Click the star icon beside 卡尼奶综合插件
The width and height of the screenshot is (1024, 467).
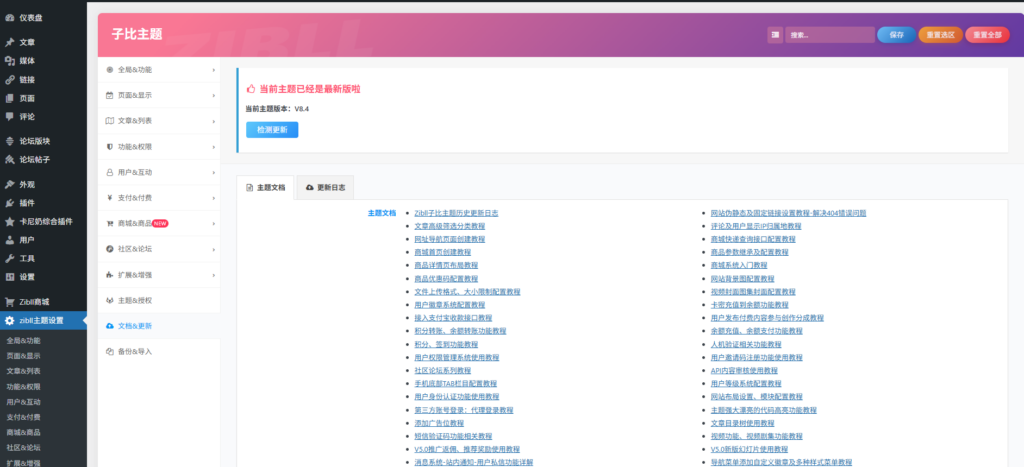[x=9, y=221]
